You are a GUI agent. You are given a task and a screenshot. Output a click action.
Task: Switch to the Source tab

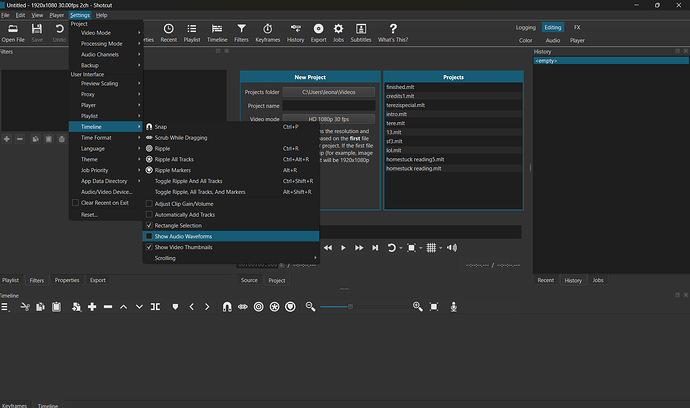[249, 280]
